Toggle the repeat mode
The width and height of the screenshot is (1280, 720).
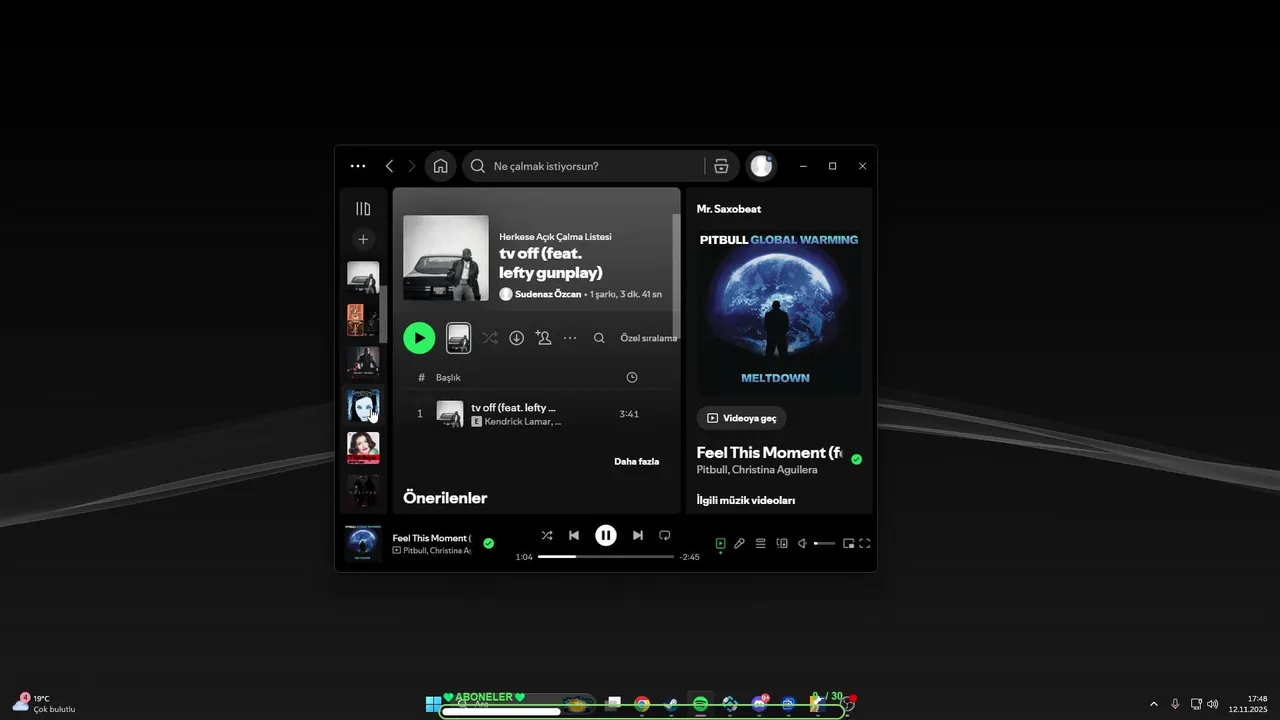pos(664,535)
